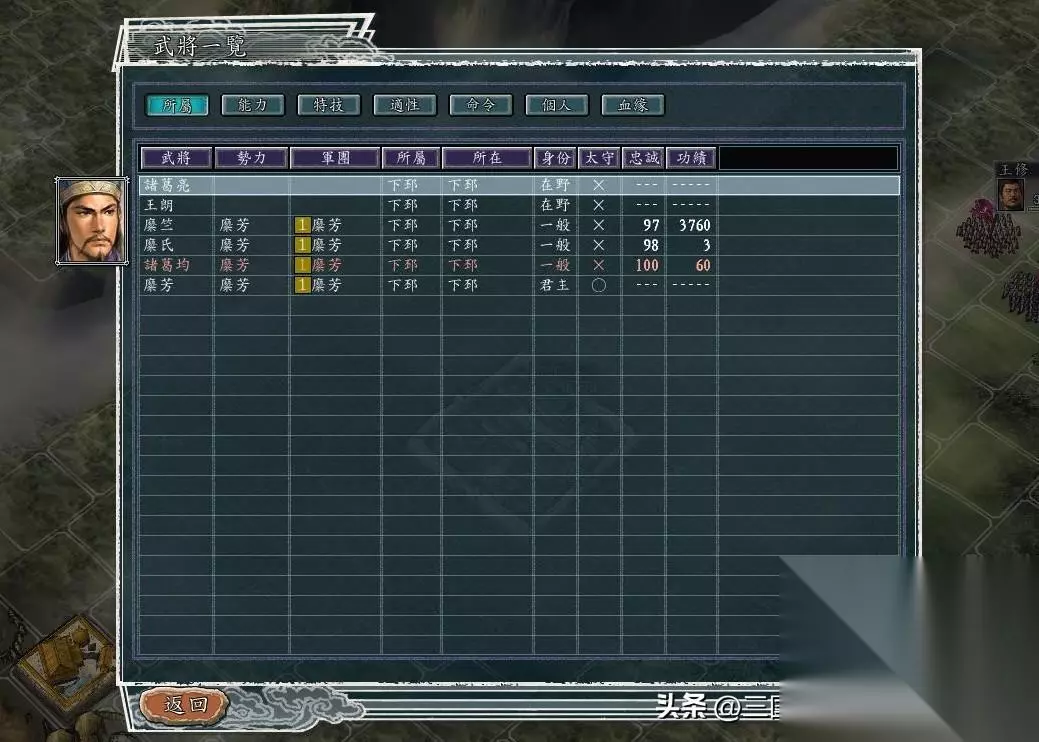The width and height of the screenshot is (1039, 742).
Task: Open the 適性 tab
Action: point(405,105)
